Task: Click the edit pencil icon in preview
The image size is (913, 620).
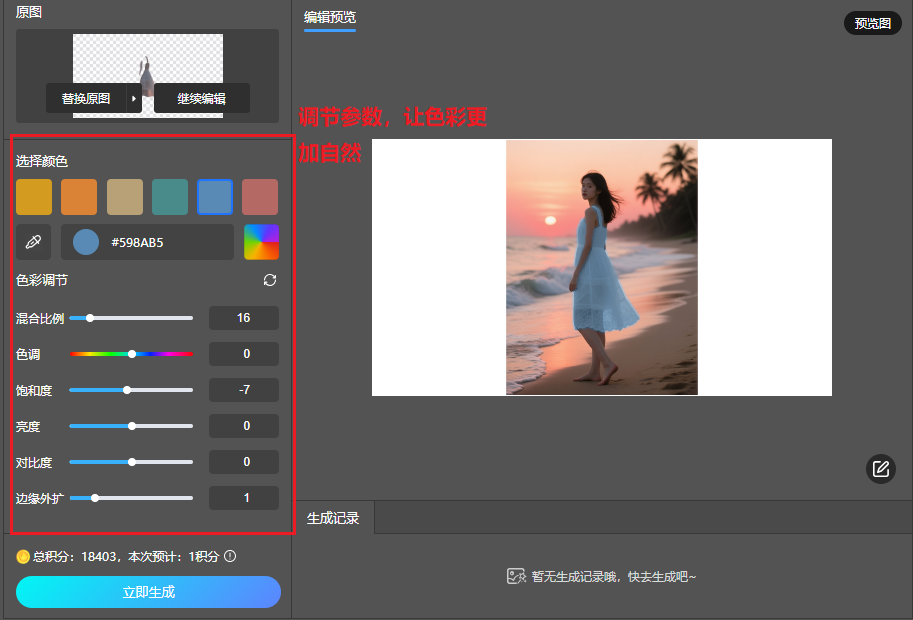Action: (880, 468)
